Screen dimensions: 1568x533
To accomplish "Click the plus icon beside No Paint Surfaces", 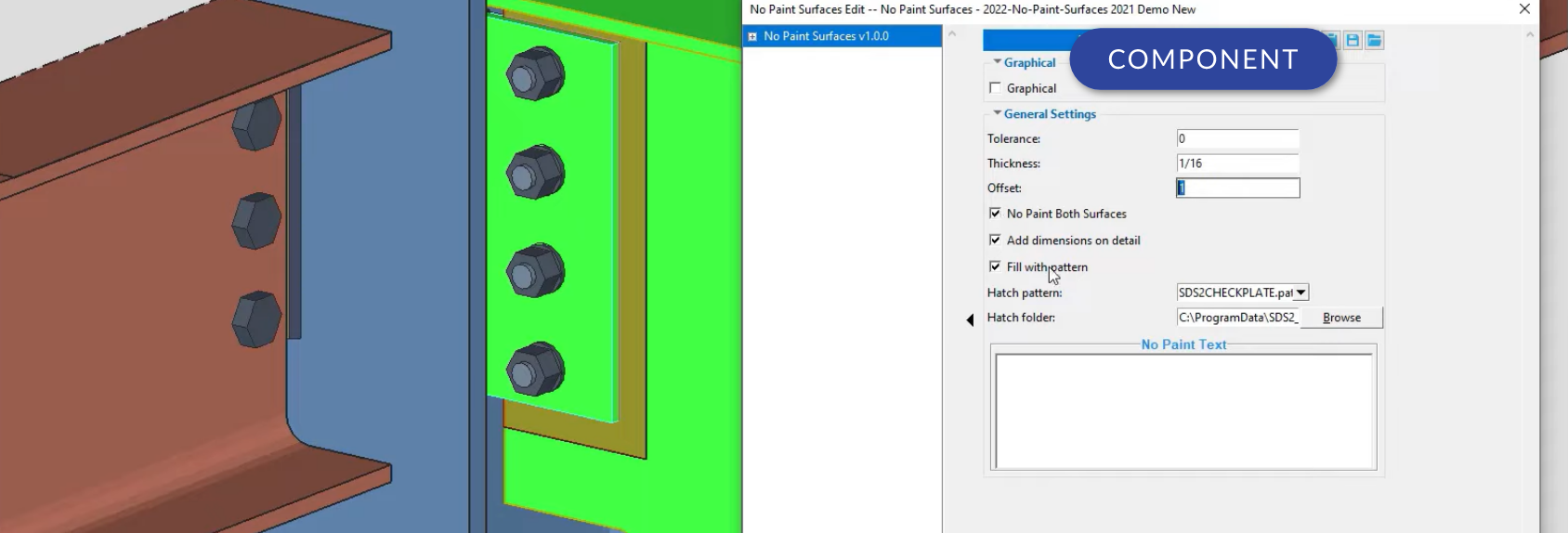I will pyautogui.click(x=752, y=36).
